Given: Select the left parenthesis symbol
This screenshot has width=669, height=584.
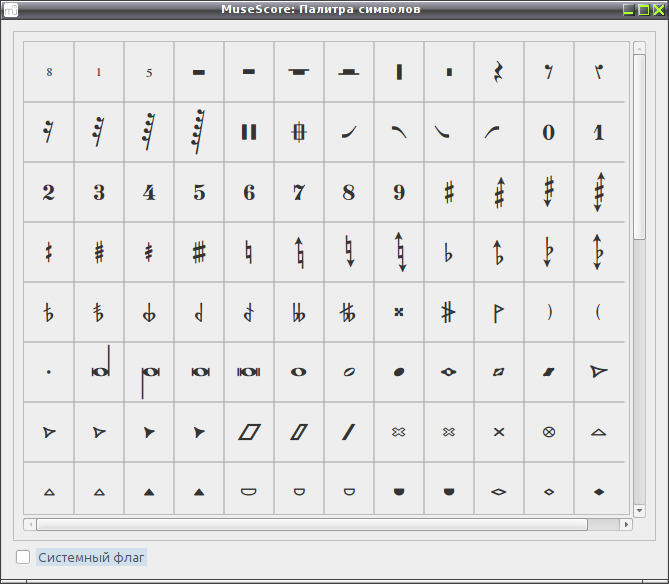Looking at the screenshot, I should click(x=599, y=312).
